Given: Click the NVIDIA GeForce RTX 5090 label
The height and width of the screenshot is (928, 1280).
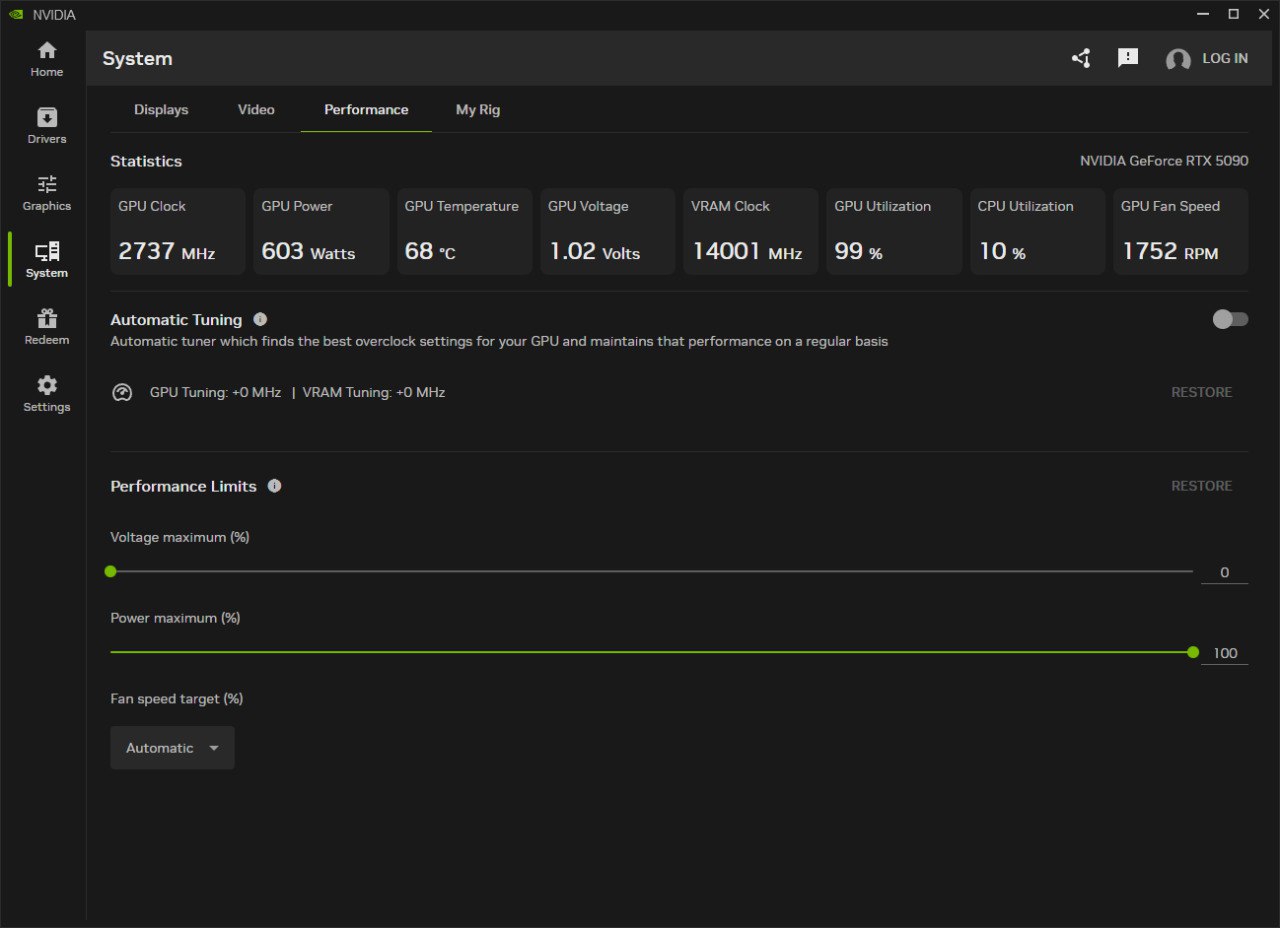Looking at the screenshot, I should tap(1164, 160).
